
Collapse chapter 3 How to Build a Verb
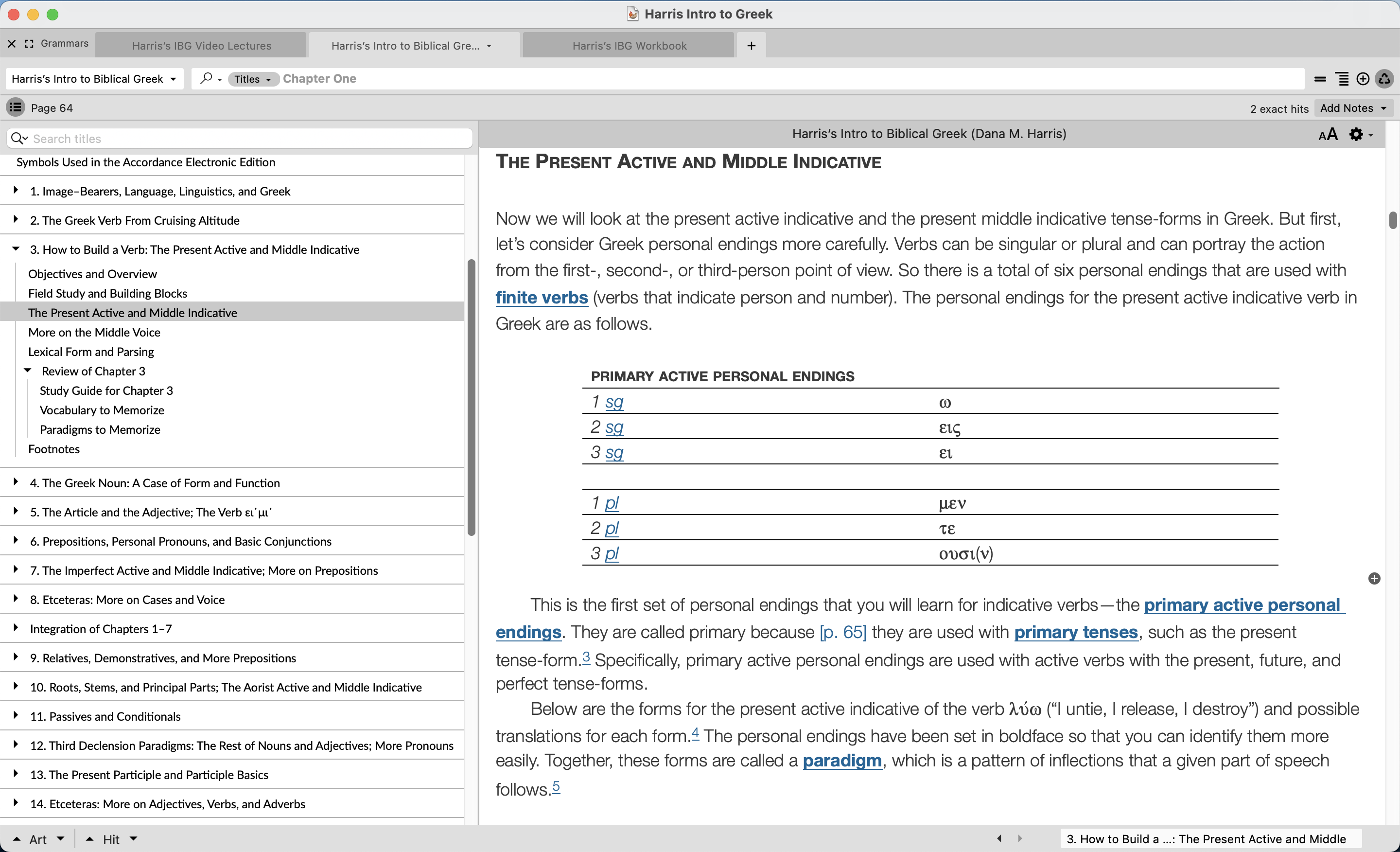tap(16, 249)
